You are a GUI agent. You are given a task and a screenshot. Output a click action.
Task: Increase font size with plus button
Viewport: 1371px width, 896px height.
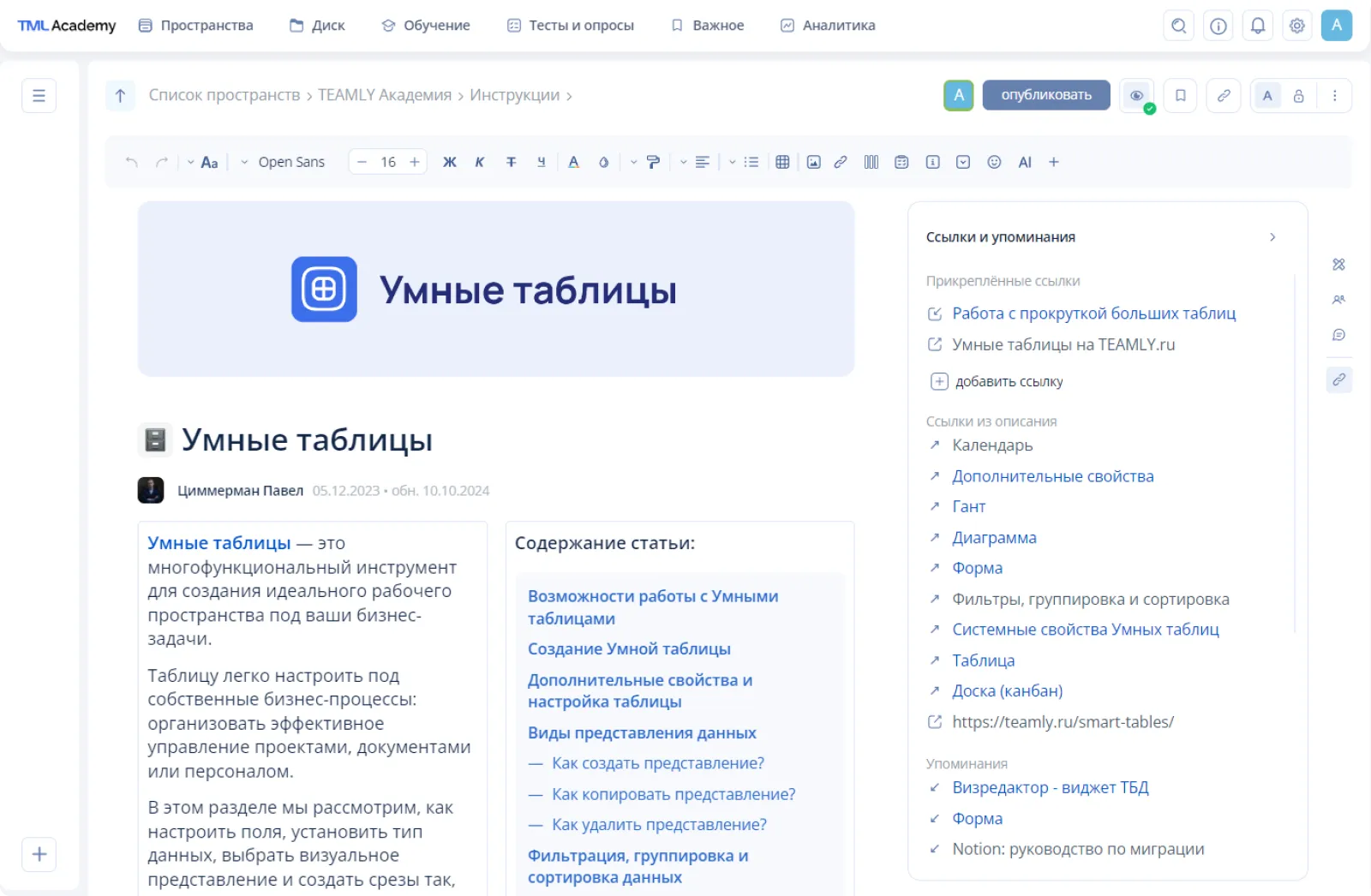coord(415,162)
